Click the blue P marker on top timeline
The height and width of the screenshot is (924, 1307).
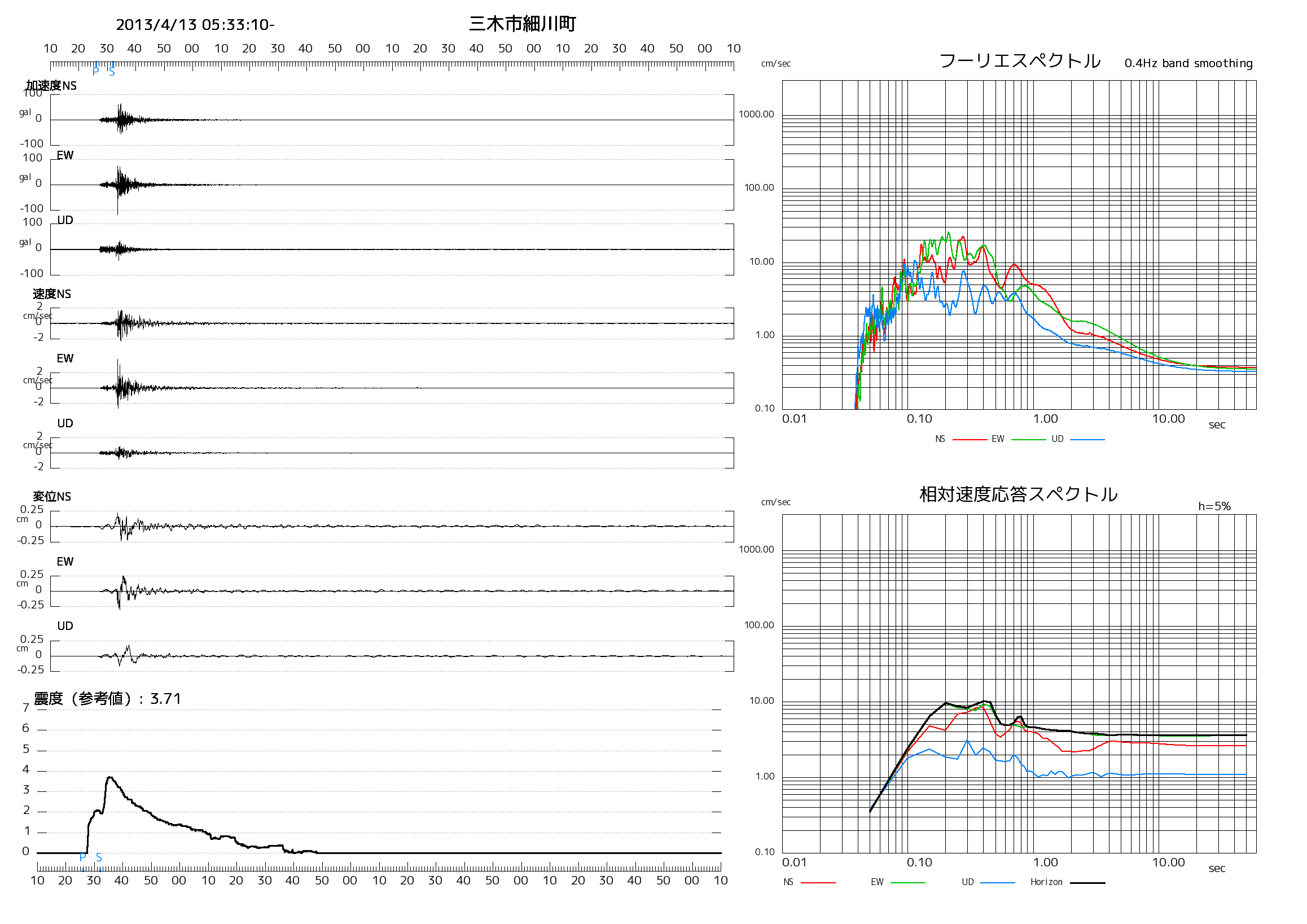(x=95, y=71)
